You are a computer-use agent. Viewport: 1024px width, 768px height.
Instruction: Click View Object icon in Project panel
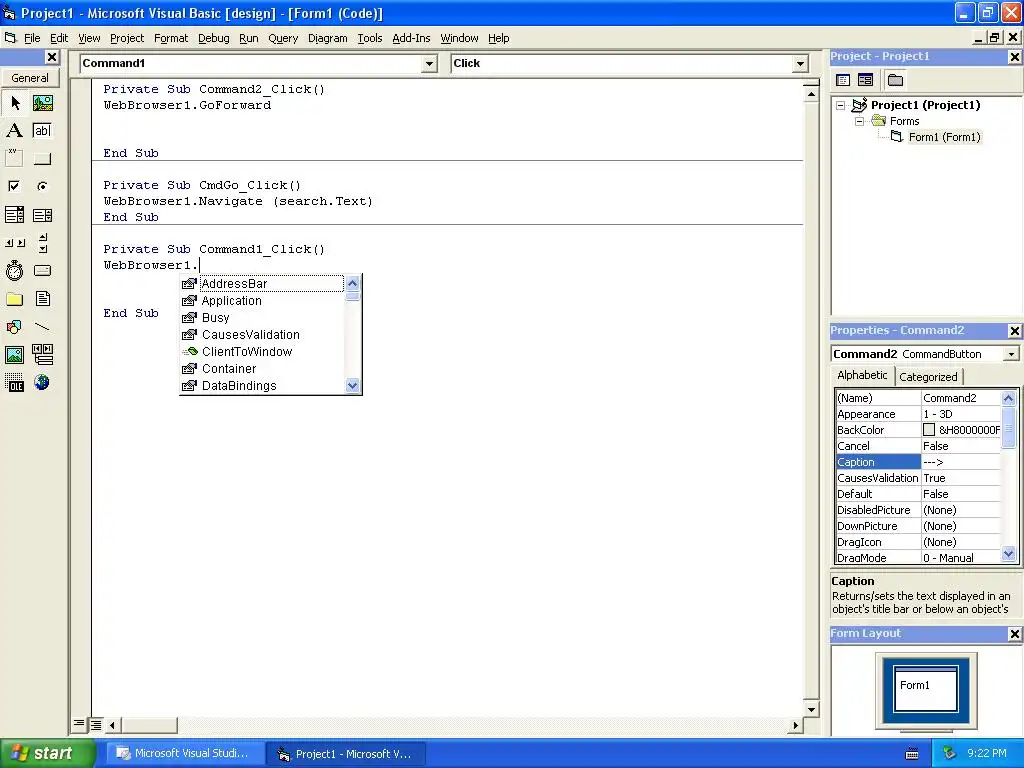pos(865,80)
